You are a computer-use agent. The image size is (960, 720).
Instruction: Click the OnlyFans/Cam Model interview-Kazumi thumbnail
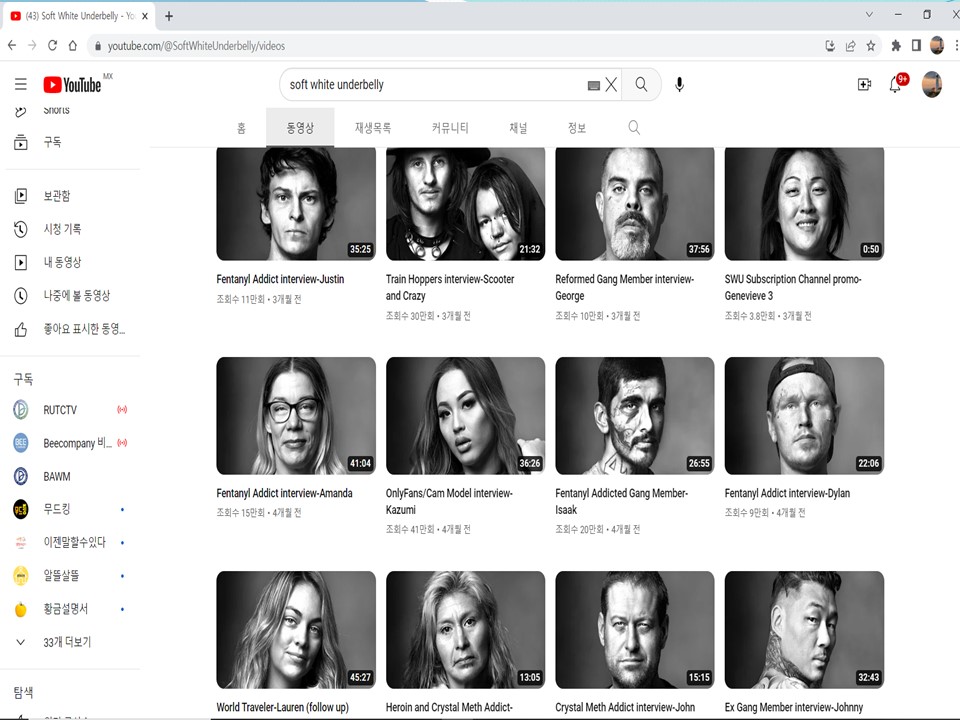465,415
